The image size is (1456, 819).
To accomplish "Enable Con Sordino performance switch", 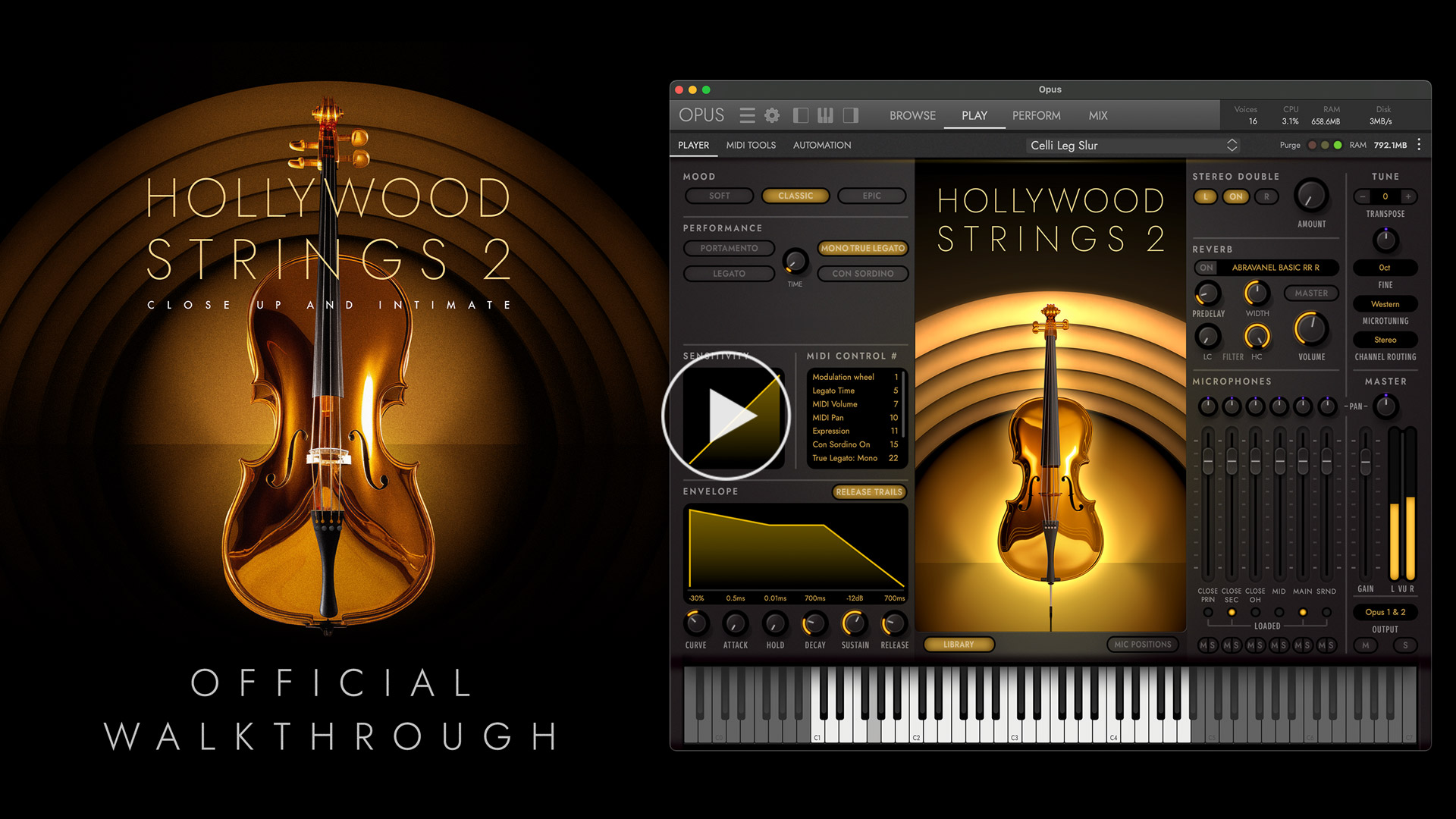I will [862, 274].
